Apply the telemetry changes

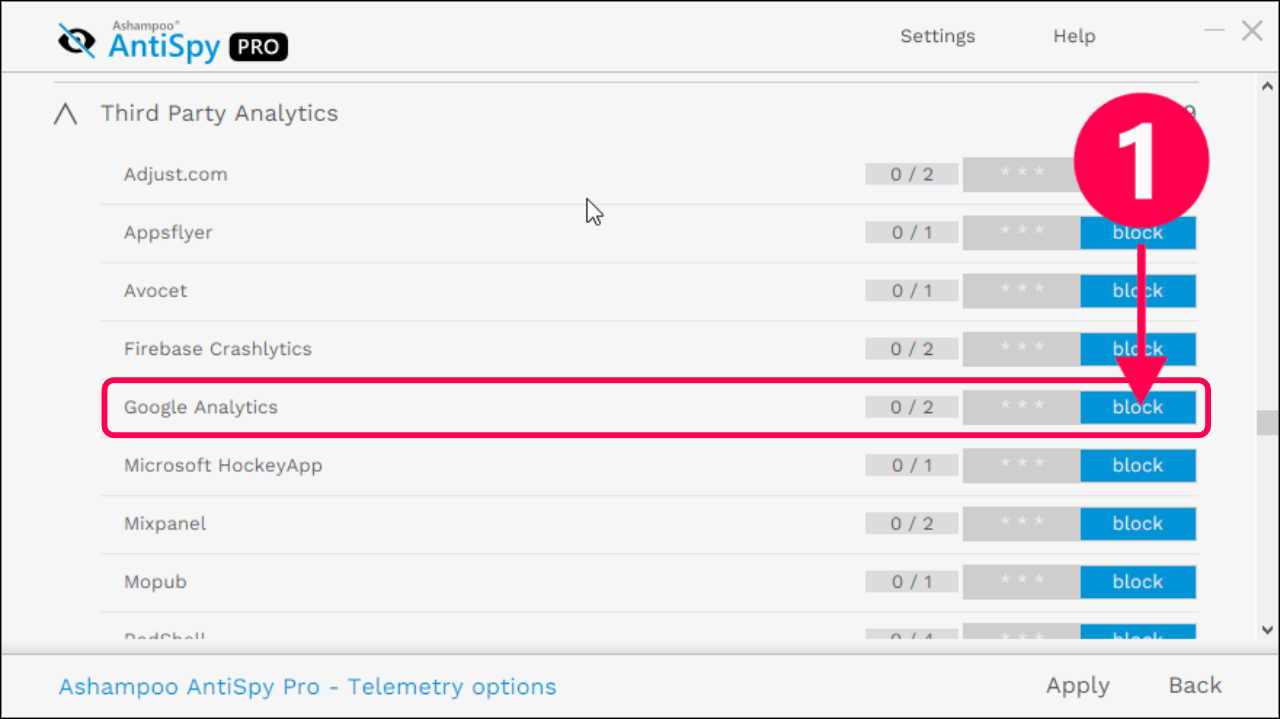point(1078,686)
